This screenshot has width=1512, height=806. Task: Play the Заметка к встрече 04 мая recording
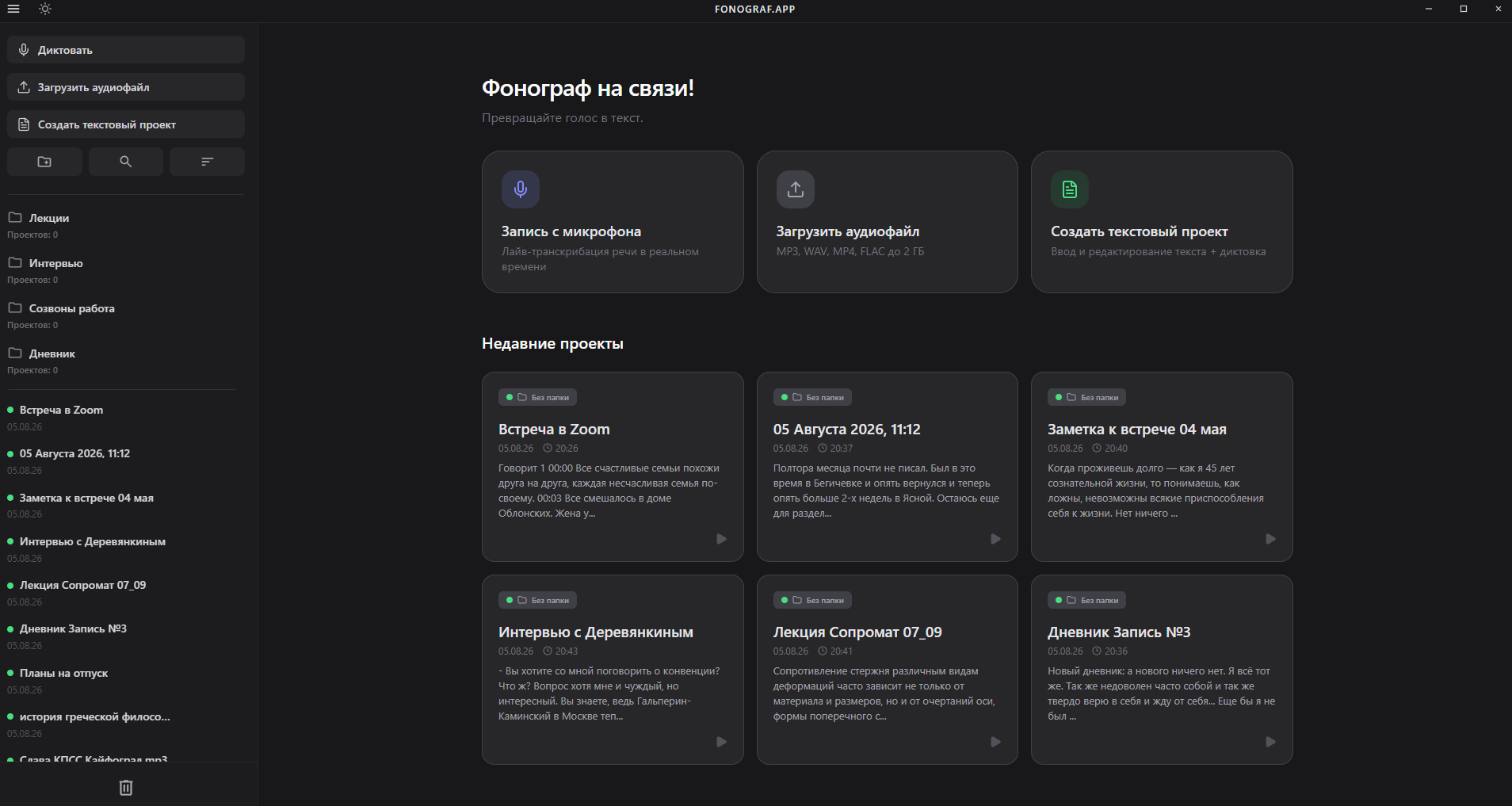[x=1270, y=539]
